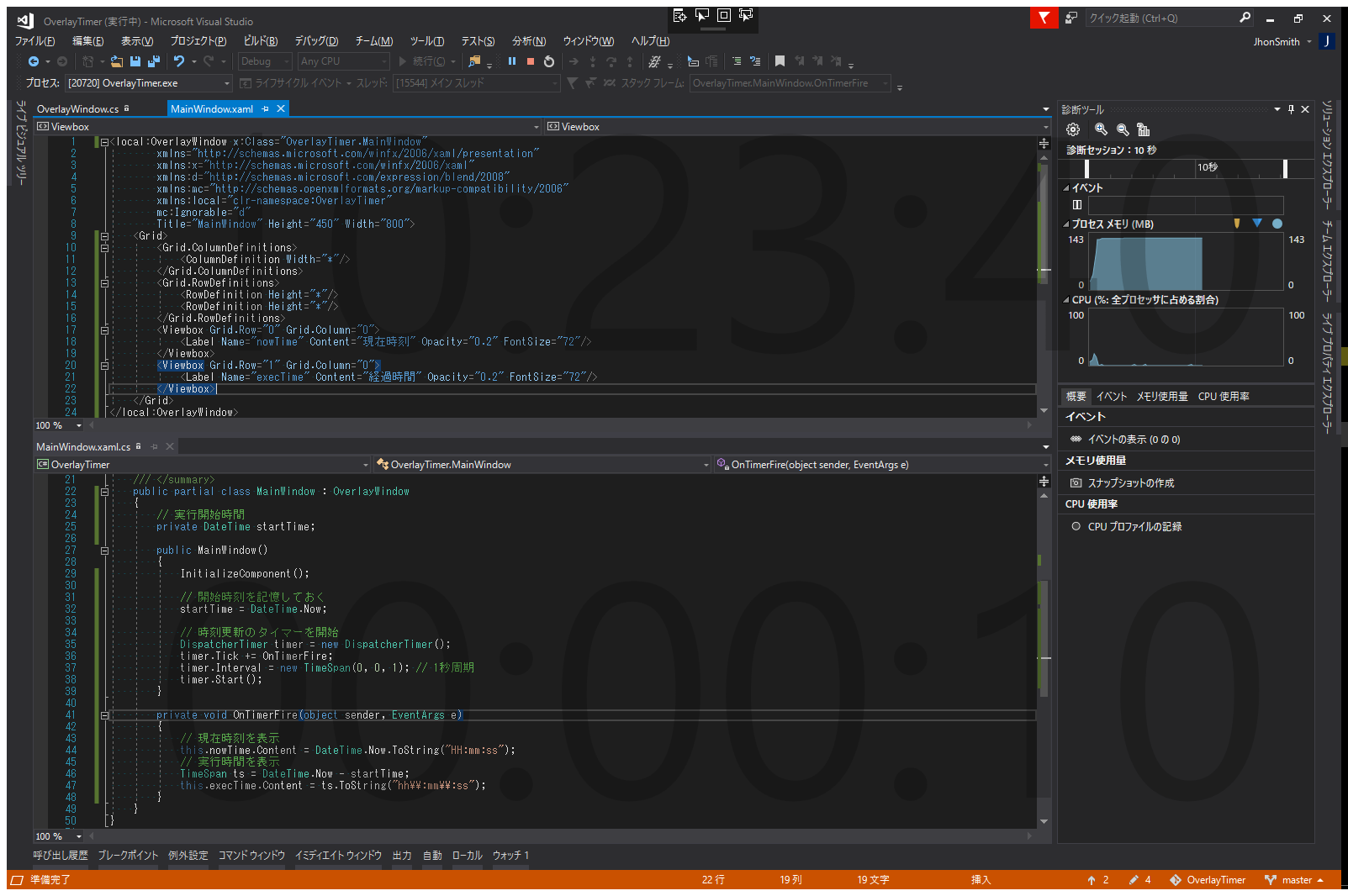This screenshot has width=1348, height=896.
Task: Restart the debug session
Action: point(549,61)
